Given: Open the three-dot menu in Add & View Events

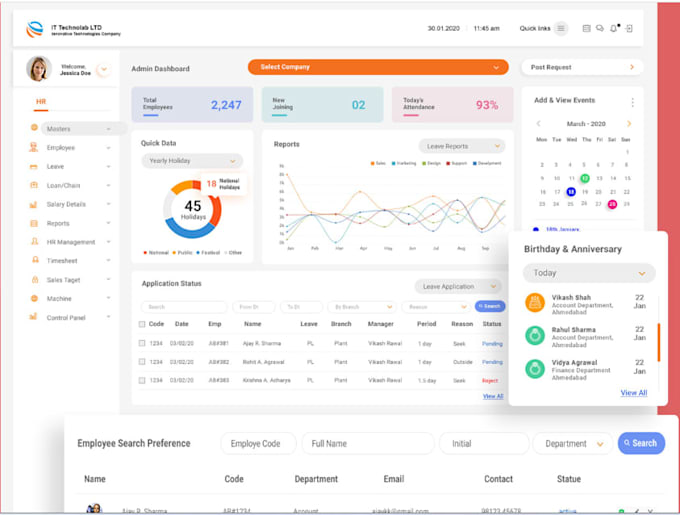Looking at the screenshot, I should (x=632, y=102).
